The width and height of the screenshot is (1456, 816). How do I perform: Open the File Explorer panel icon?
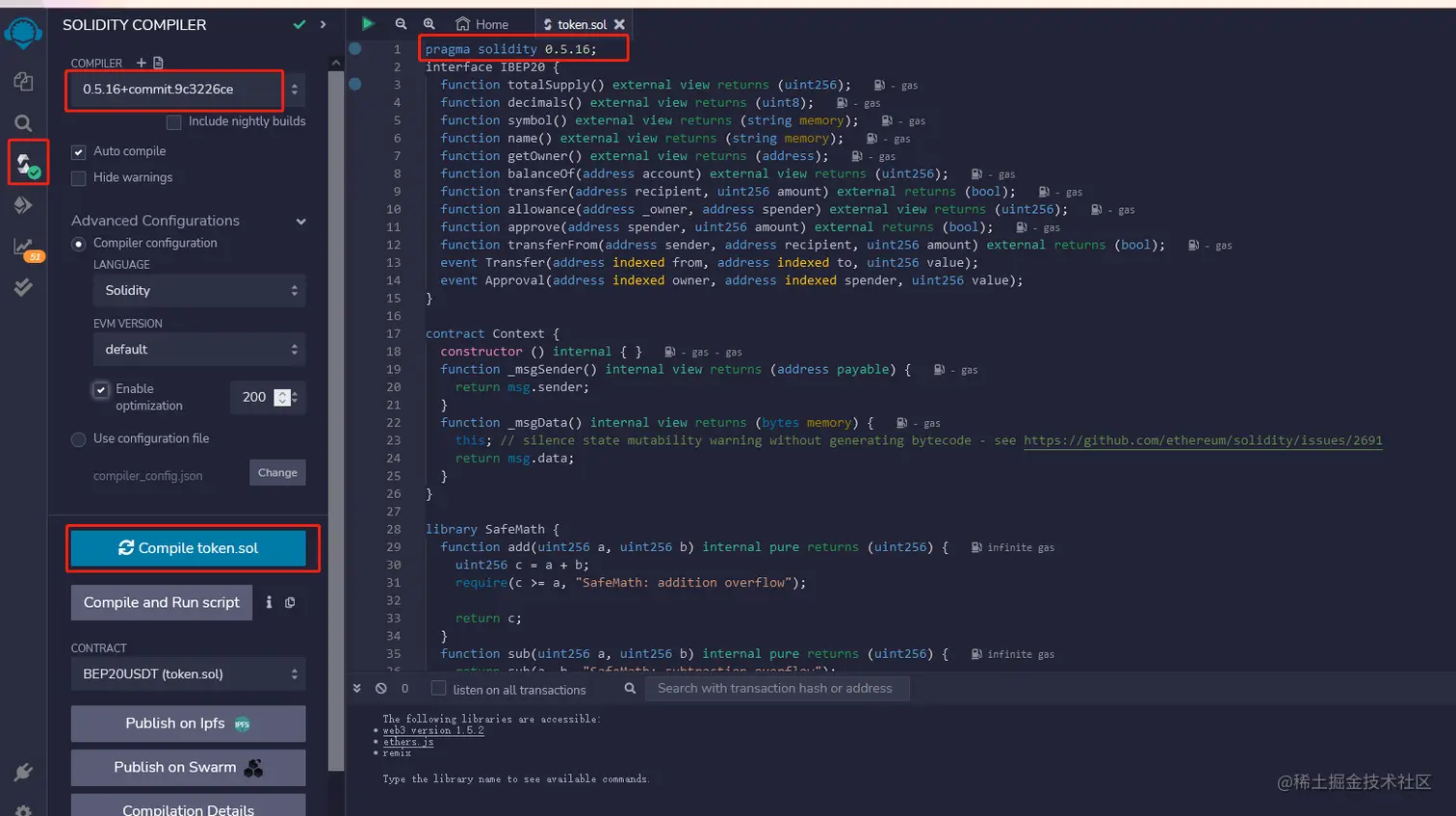tap(23, 82)
